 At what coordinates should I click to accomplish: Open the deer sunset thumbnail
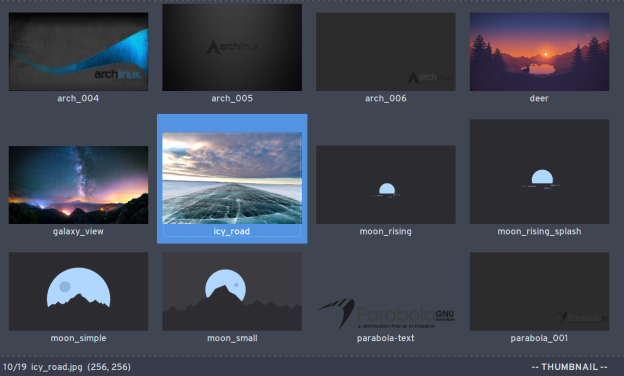coord(539,51)
